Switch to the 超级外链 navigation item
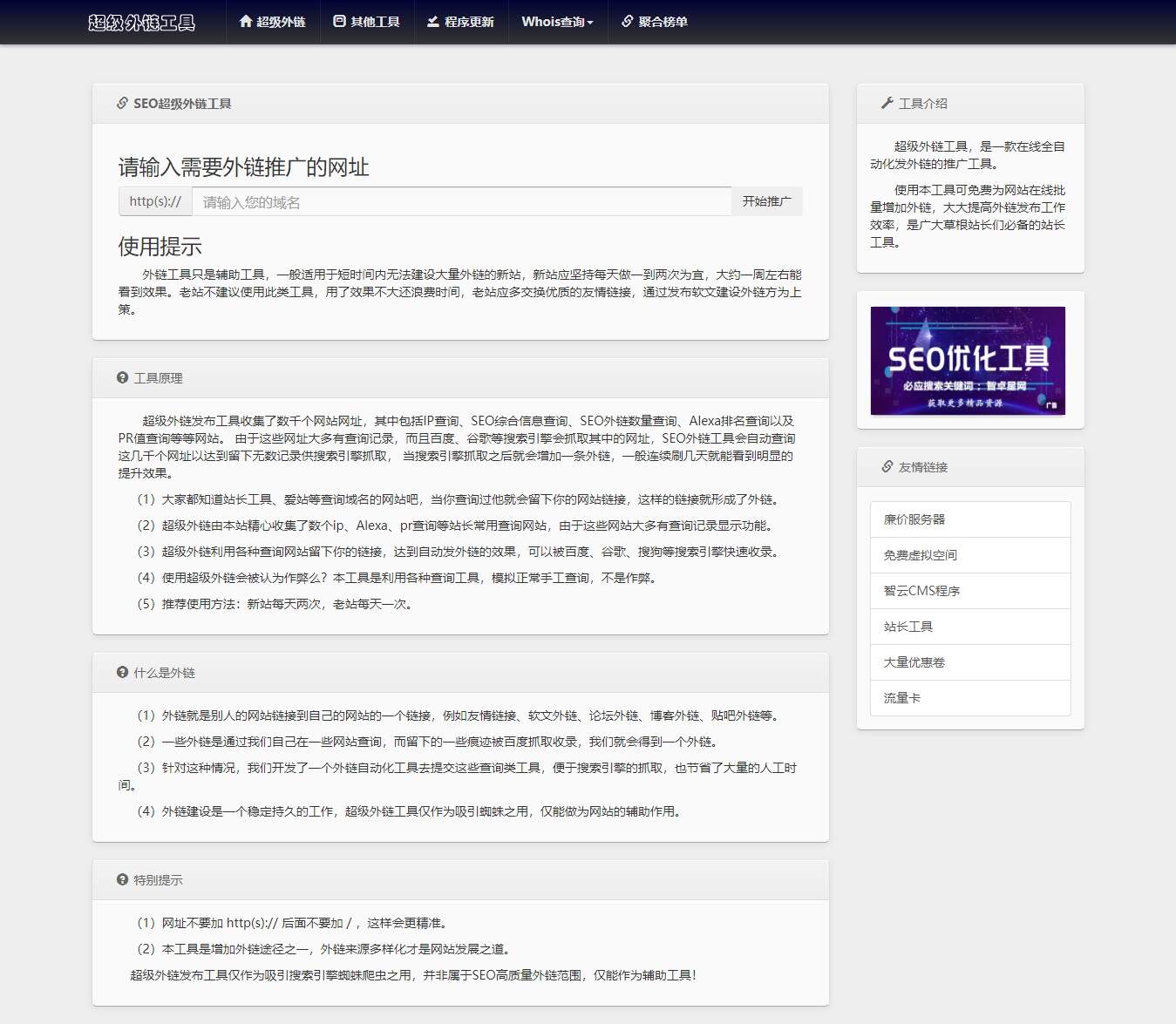The image size is (1176, 1024). (x=272, y=23)
